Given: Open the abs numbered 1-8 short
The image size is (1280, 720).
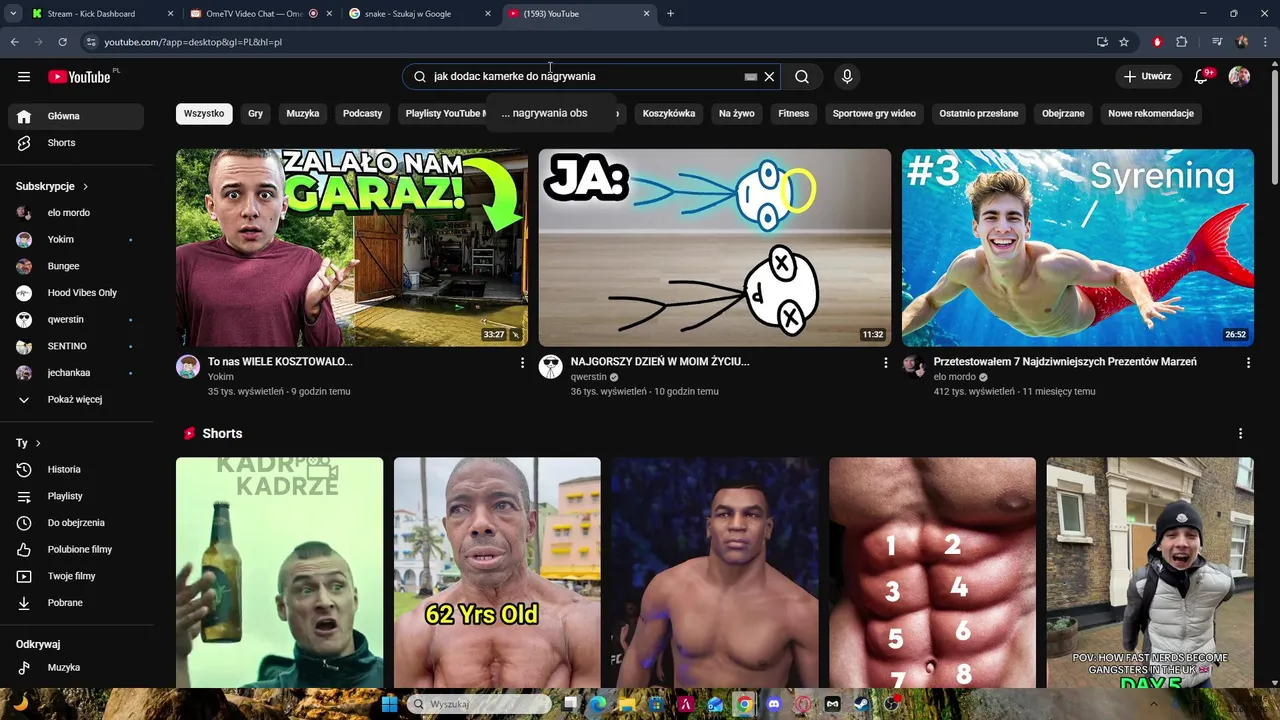Looking at the screenshot, I should (932, 573).
